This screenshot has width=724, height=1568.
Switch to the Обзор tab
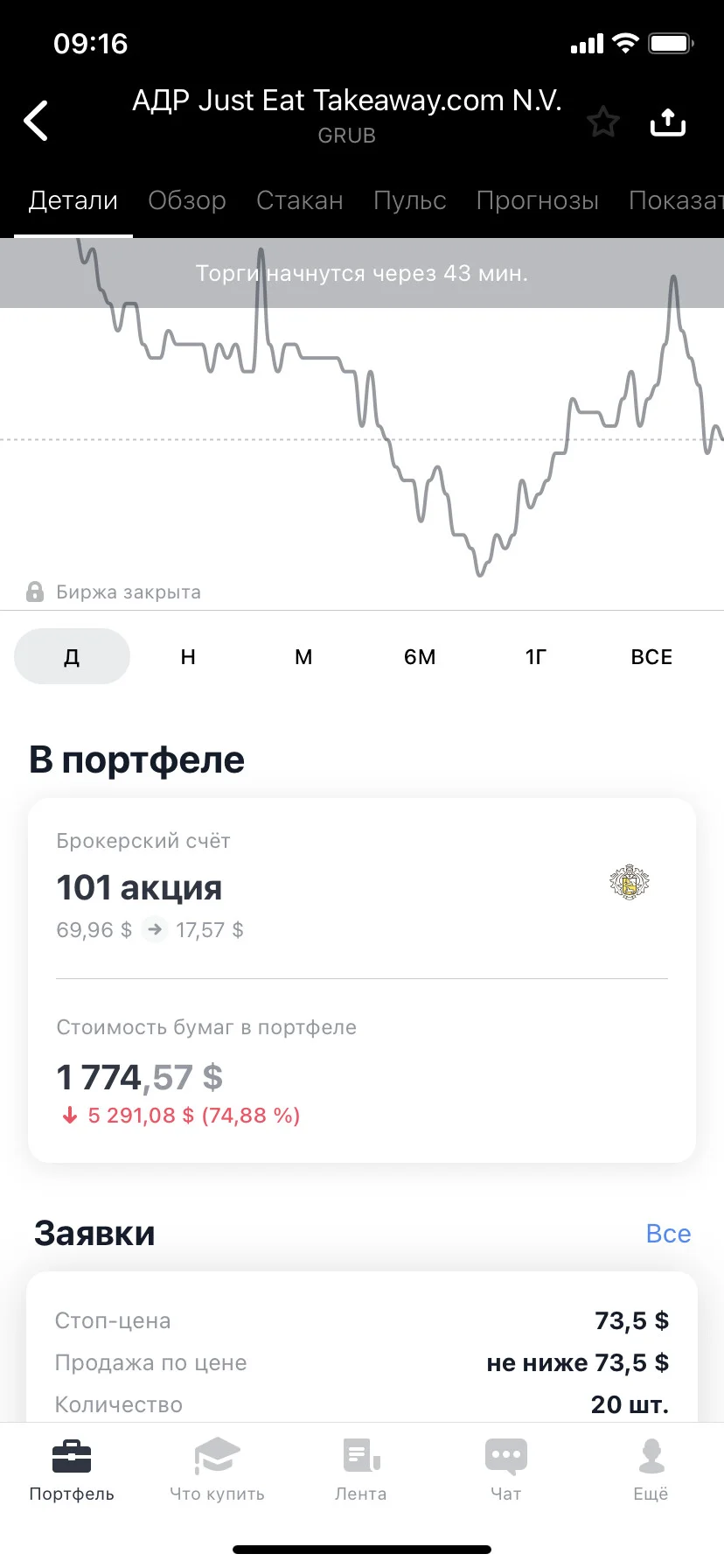[187, 200]
